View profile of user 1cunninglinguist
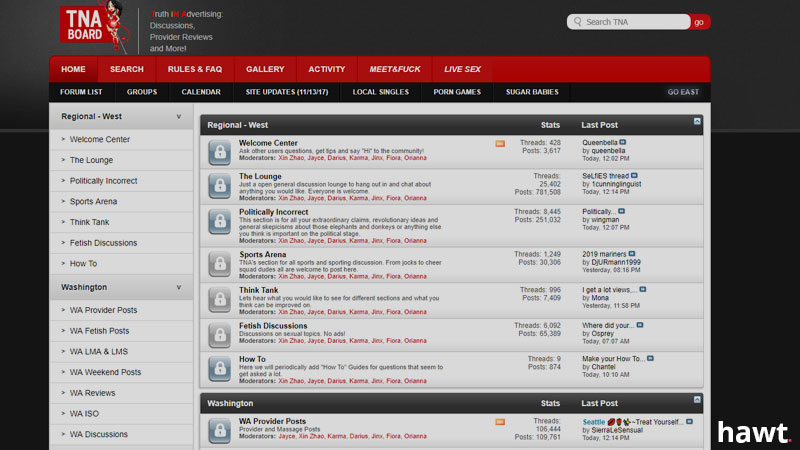Screen dimensions: 800x450 (616, 184)
